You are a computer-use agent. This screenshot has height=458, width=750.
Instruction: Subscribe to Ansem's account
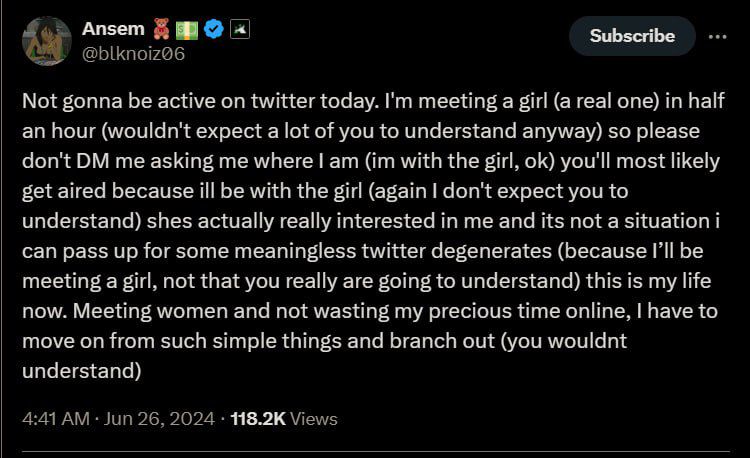[632, 36]
